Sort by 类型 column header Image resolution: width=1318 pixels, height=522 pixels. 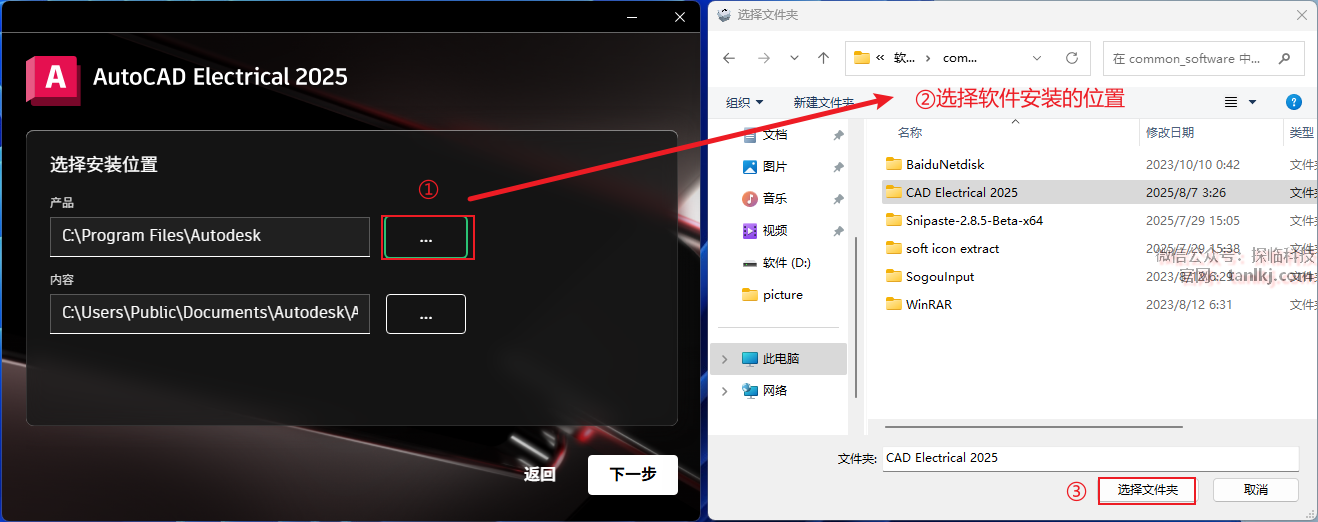pyautogui.click(x=1301, y=132)
